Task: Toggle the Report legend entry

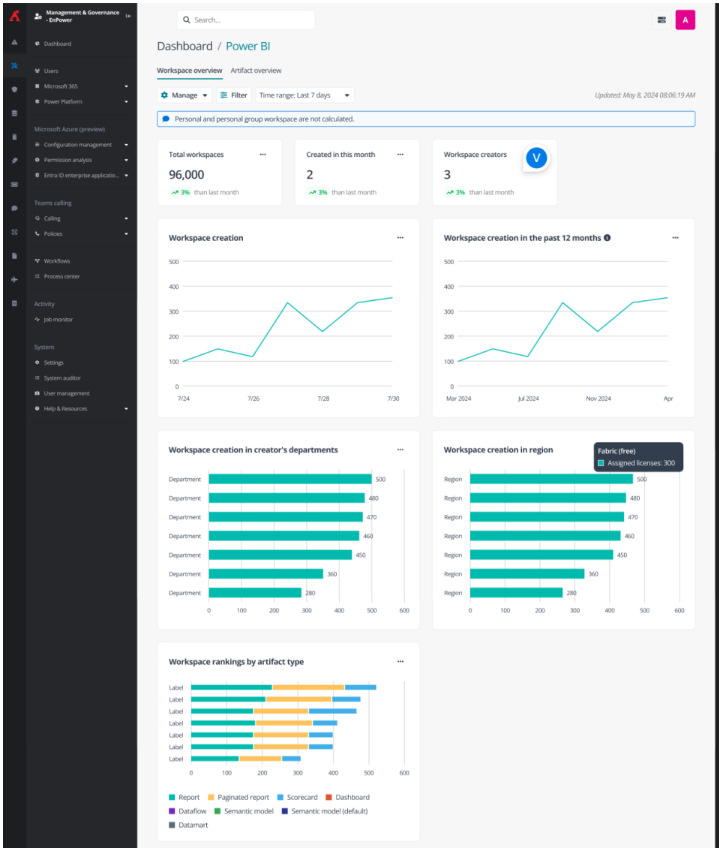Action: pos(184,797)
